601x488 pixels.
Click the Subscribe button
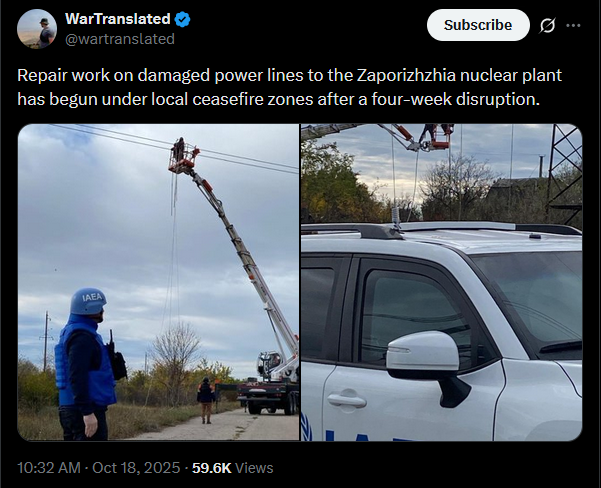478,25
